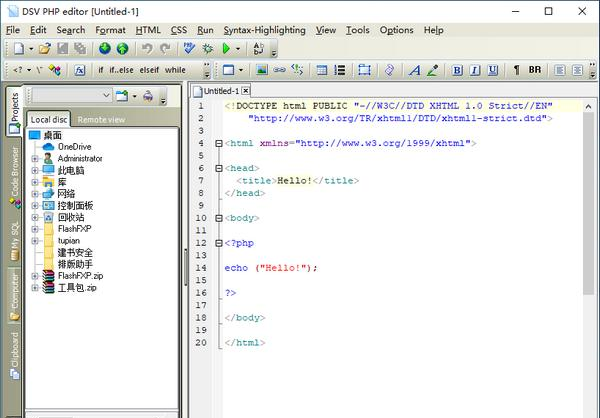Click the new document icon
Image resolution: width=600 pixels, height=418 pixels.
[x=18, y=48]
